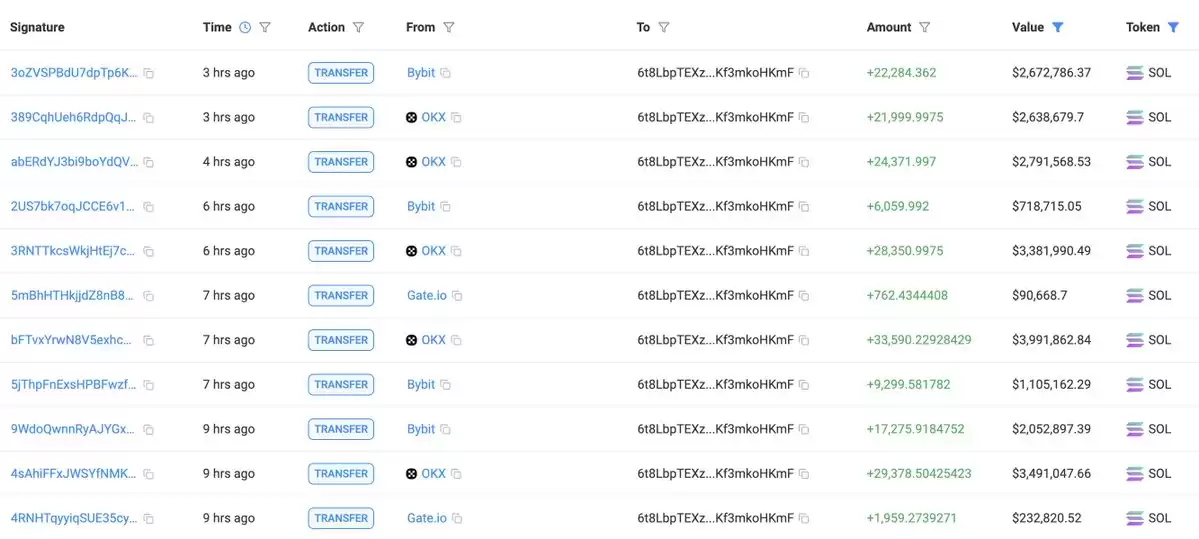The image size is (1199, 539).
Task: Open the OKX sender link in second row
Action: [x=434, y=118]
